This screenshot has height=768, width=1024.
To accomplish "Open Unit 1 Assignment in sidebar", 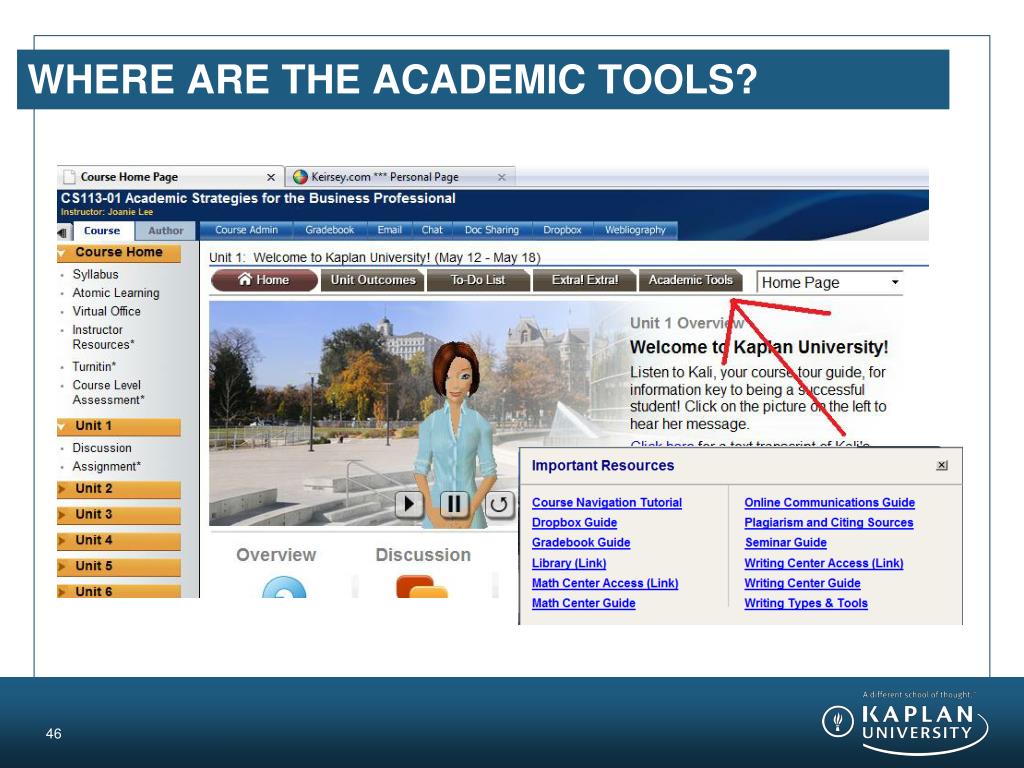I will tap(106, 466).
